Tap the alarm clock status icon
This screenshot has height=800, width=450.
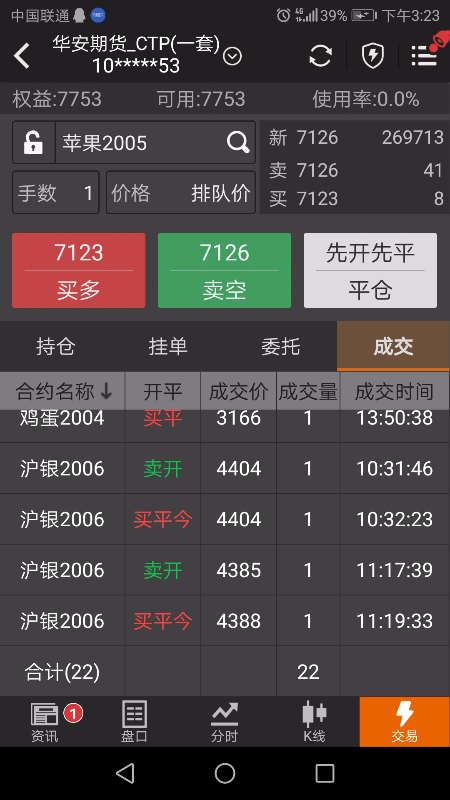pos(283,15)
